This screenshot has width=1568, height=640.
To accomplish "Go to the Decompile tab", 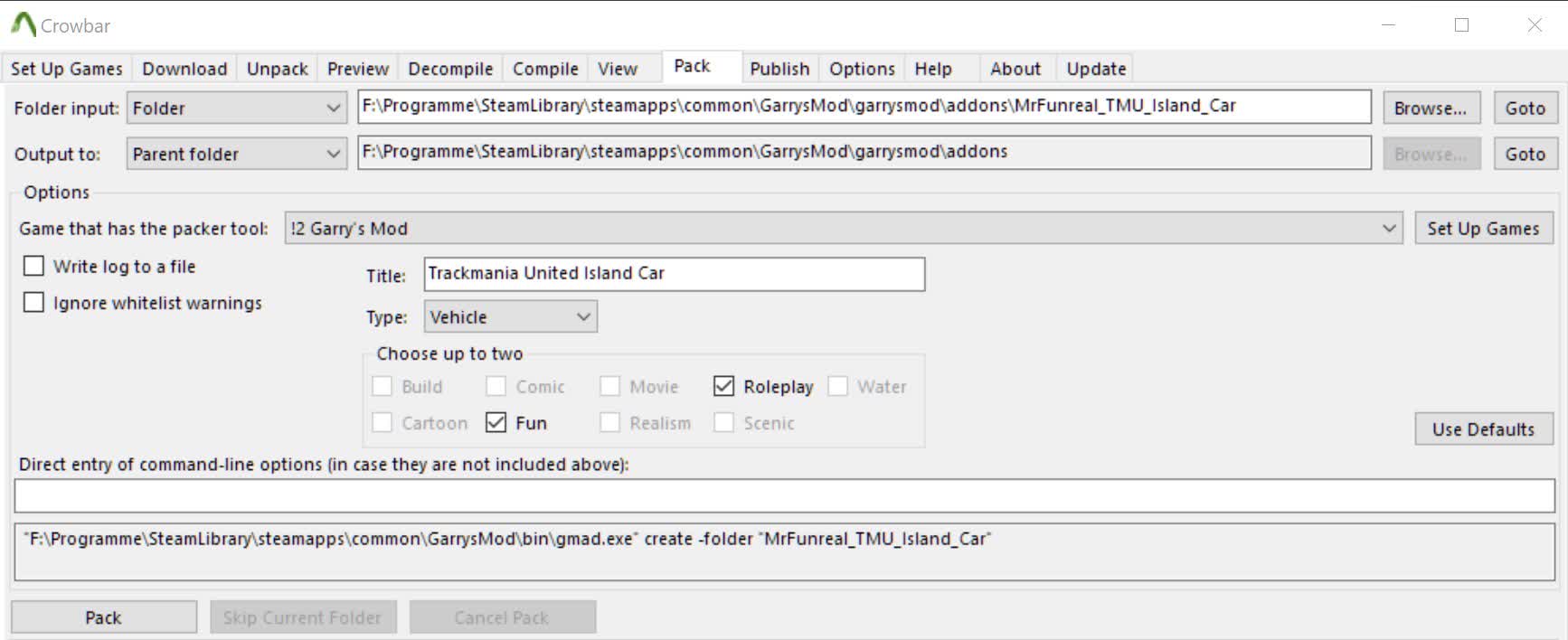I will point(450,69).
